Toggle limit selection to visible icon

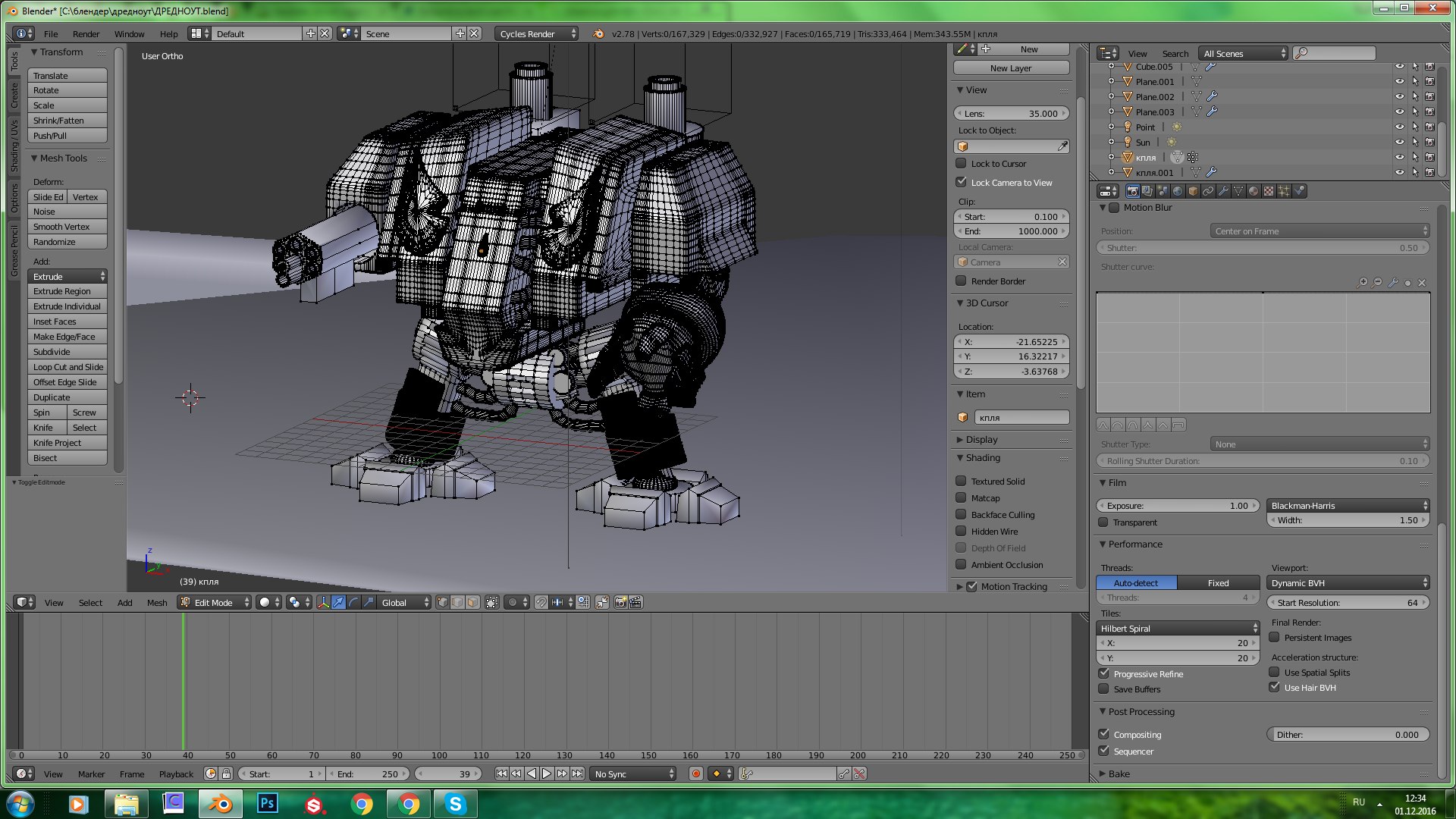point(492,603)
